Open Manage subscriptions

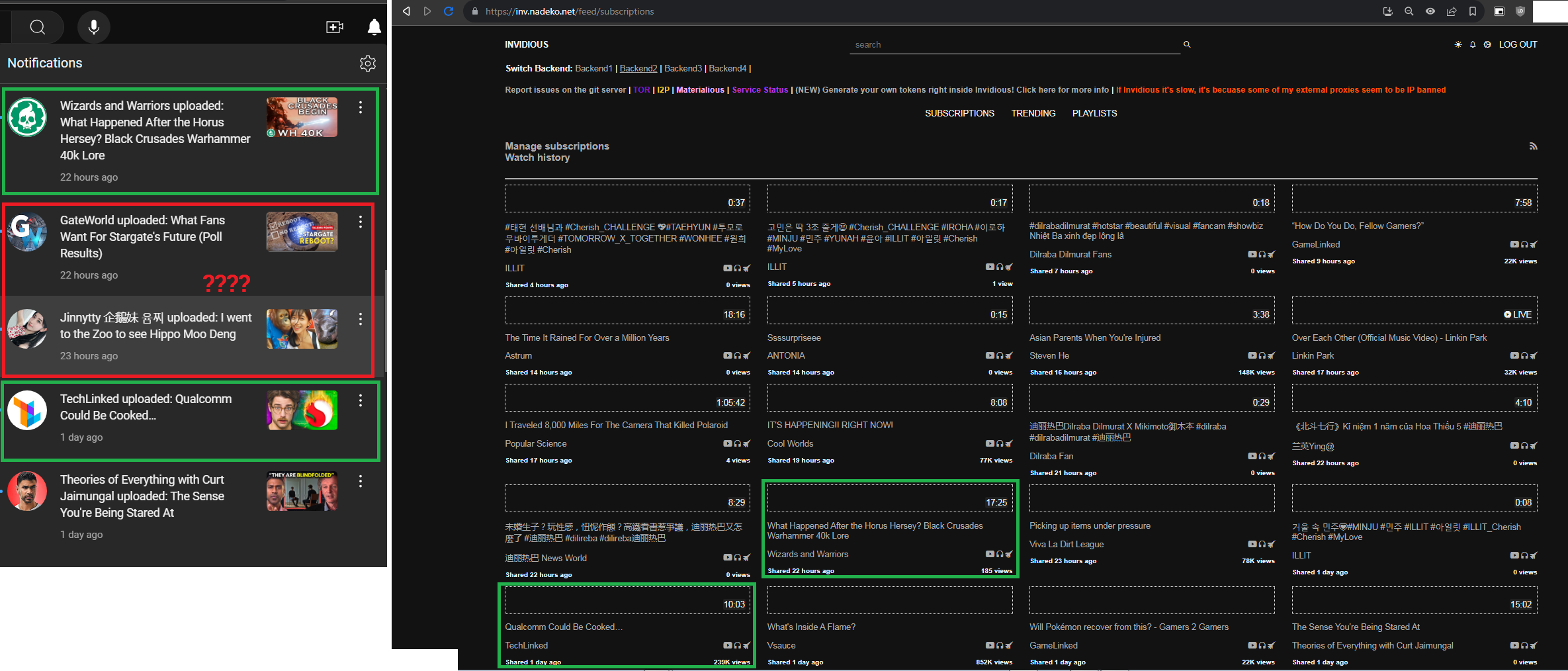tap(557, 146)
